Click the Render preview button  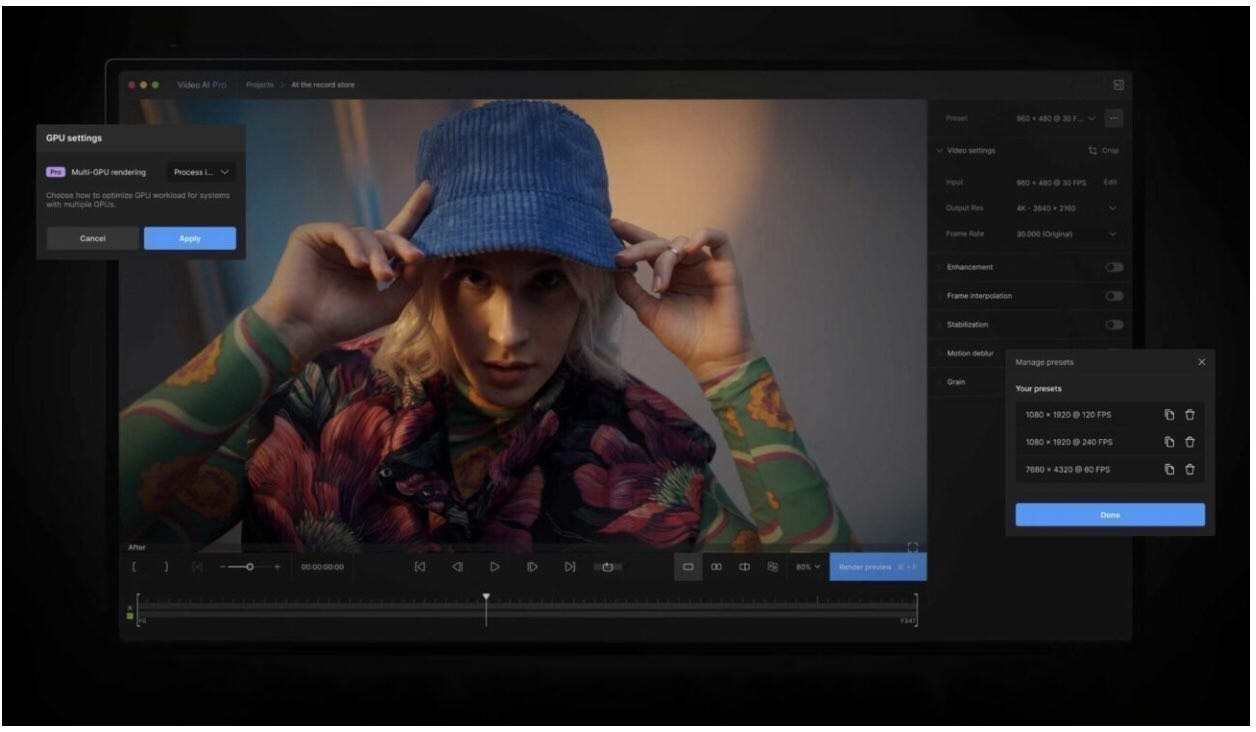[x=877, y=567]
